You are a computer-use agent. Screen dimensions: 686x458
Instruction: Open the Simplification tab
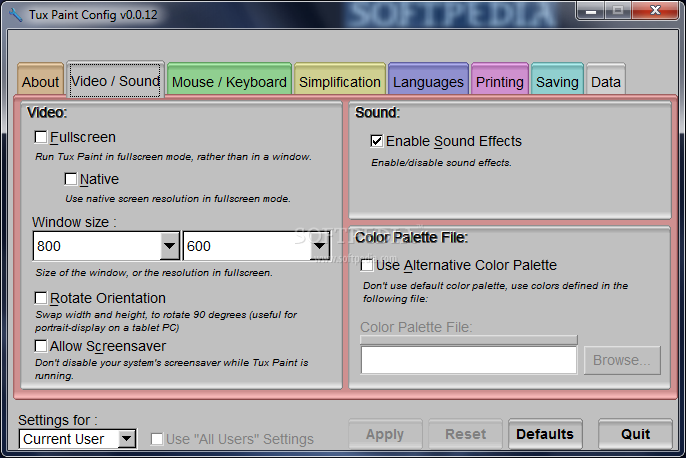point(340,79)
